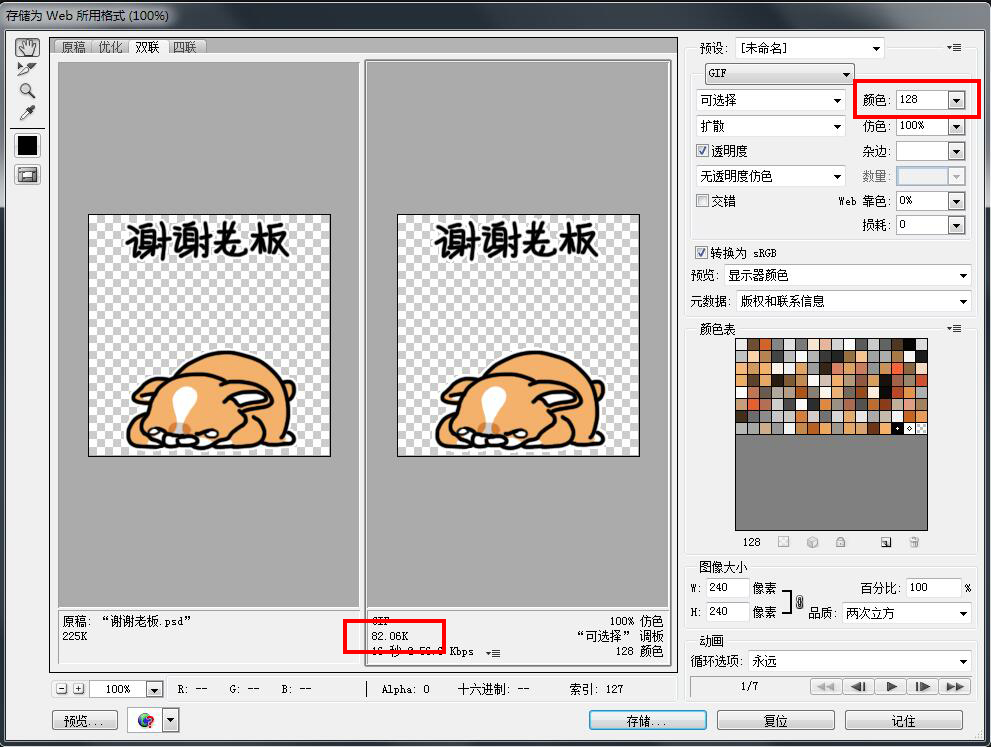Click the constrain proportions link icon

[799, 602]
